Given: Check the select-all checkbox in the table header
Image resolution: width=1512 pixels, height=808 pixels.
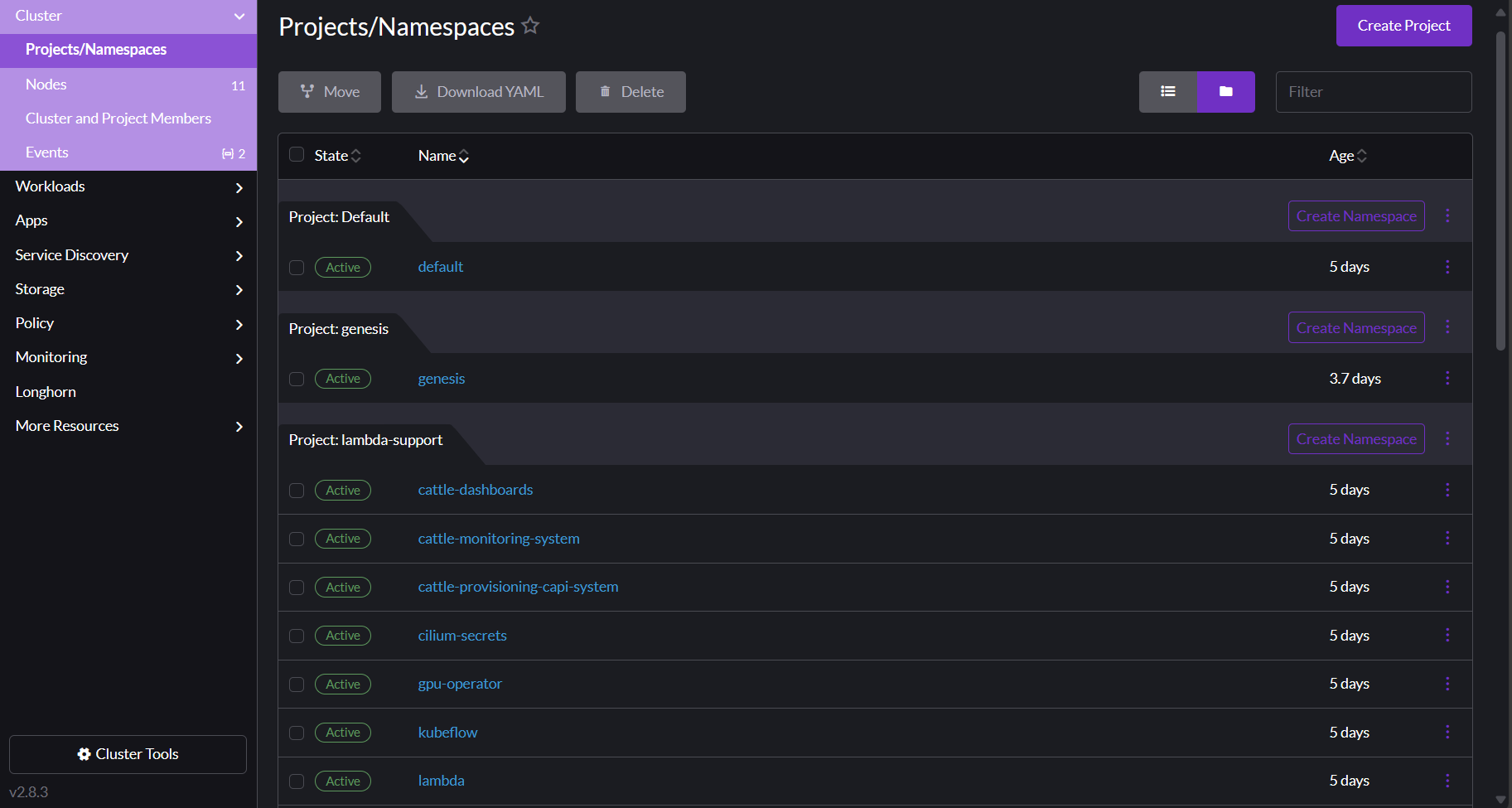Looking at the screenshot, I should [x=297, y=154].
